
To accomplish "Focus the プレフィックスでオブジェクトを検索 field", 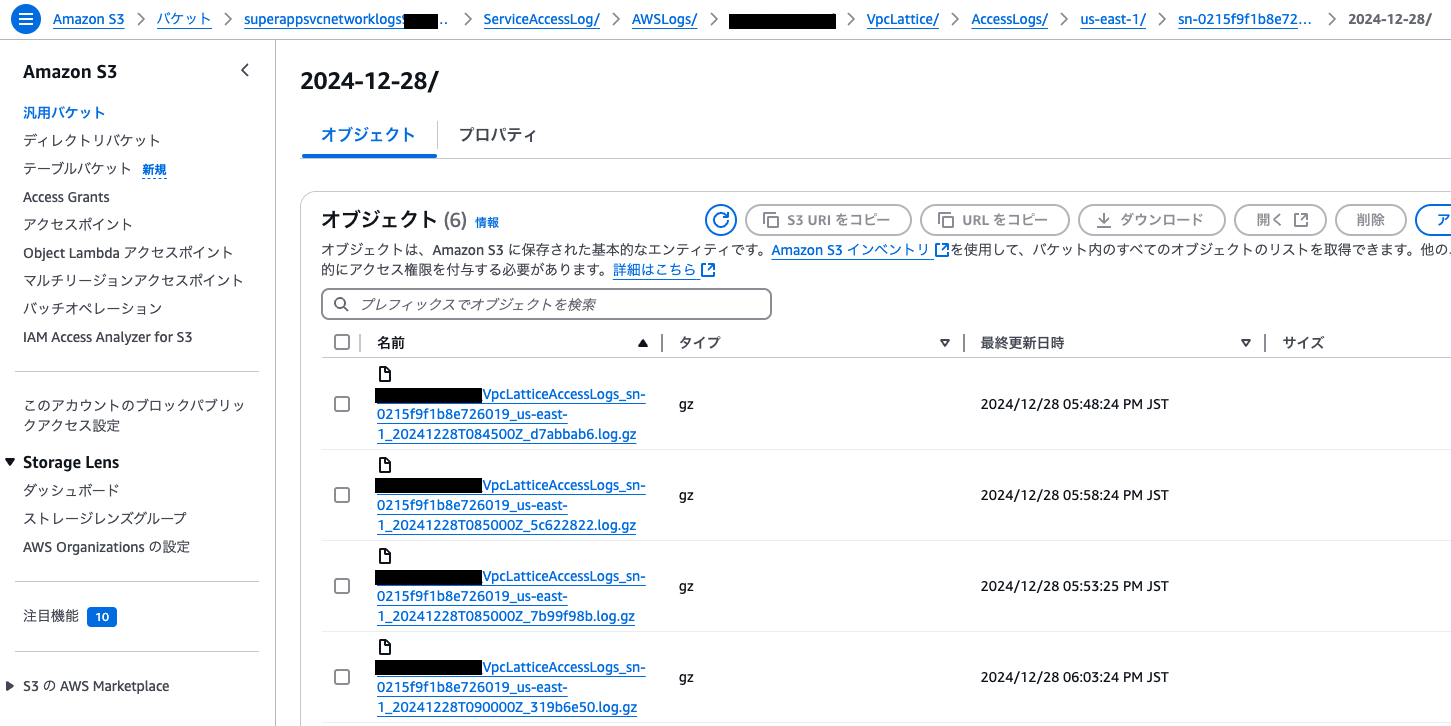I will pos(546,304).
